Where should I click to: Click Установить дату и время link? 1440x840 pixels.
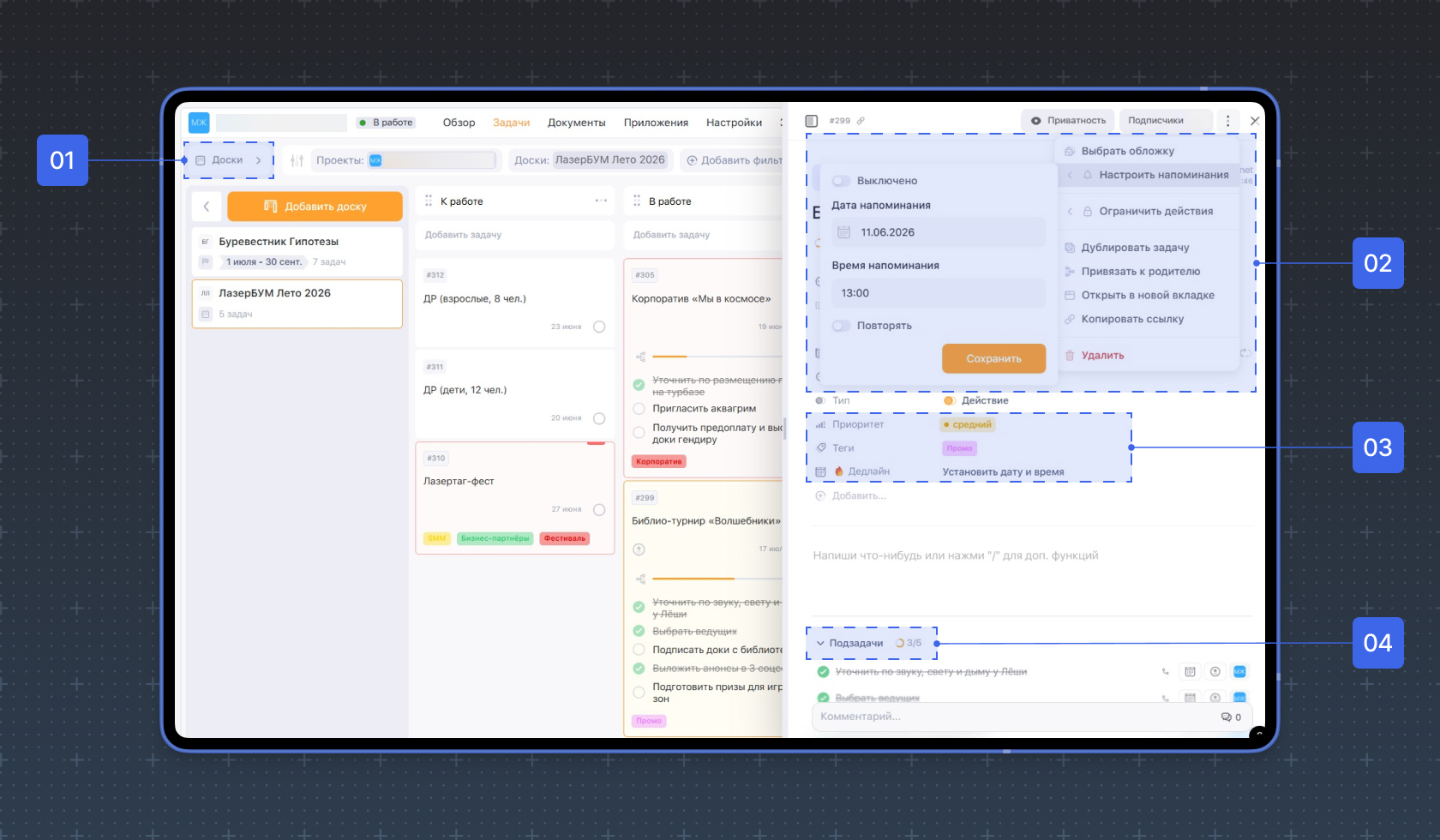(x=1003, y=472)
